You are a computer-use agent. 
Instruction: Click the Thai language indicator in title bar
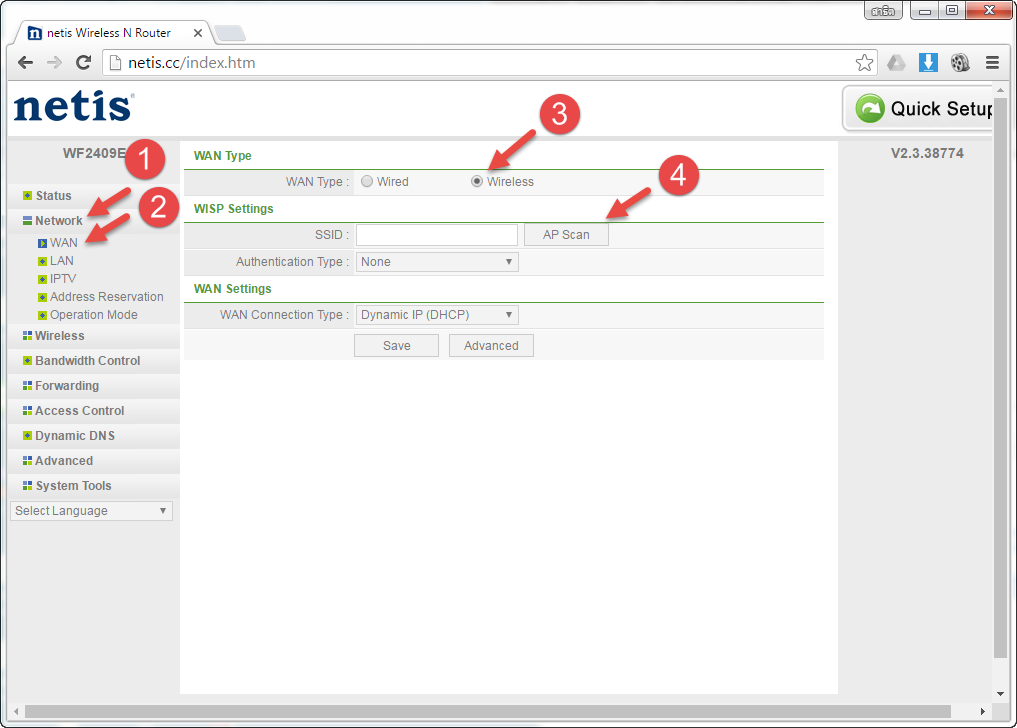coord(883,11)
